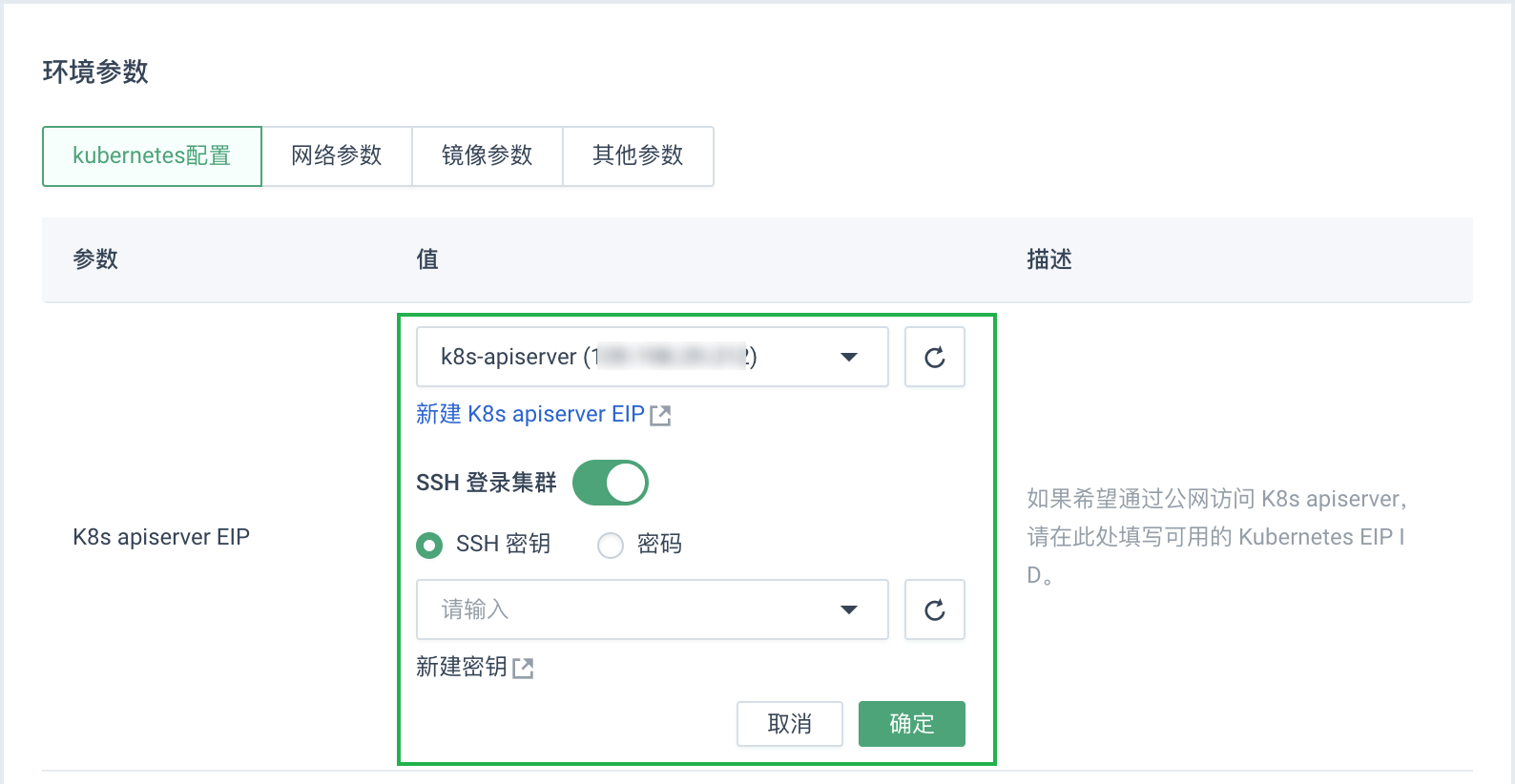This screenshot has width=1515, height=784.
Task: Select the SSH 密钥 radio option
Action: 429,545
